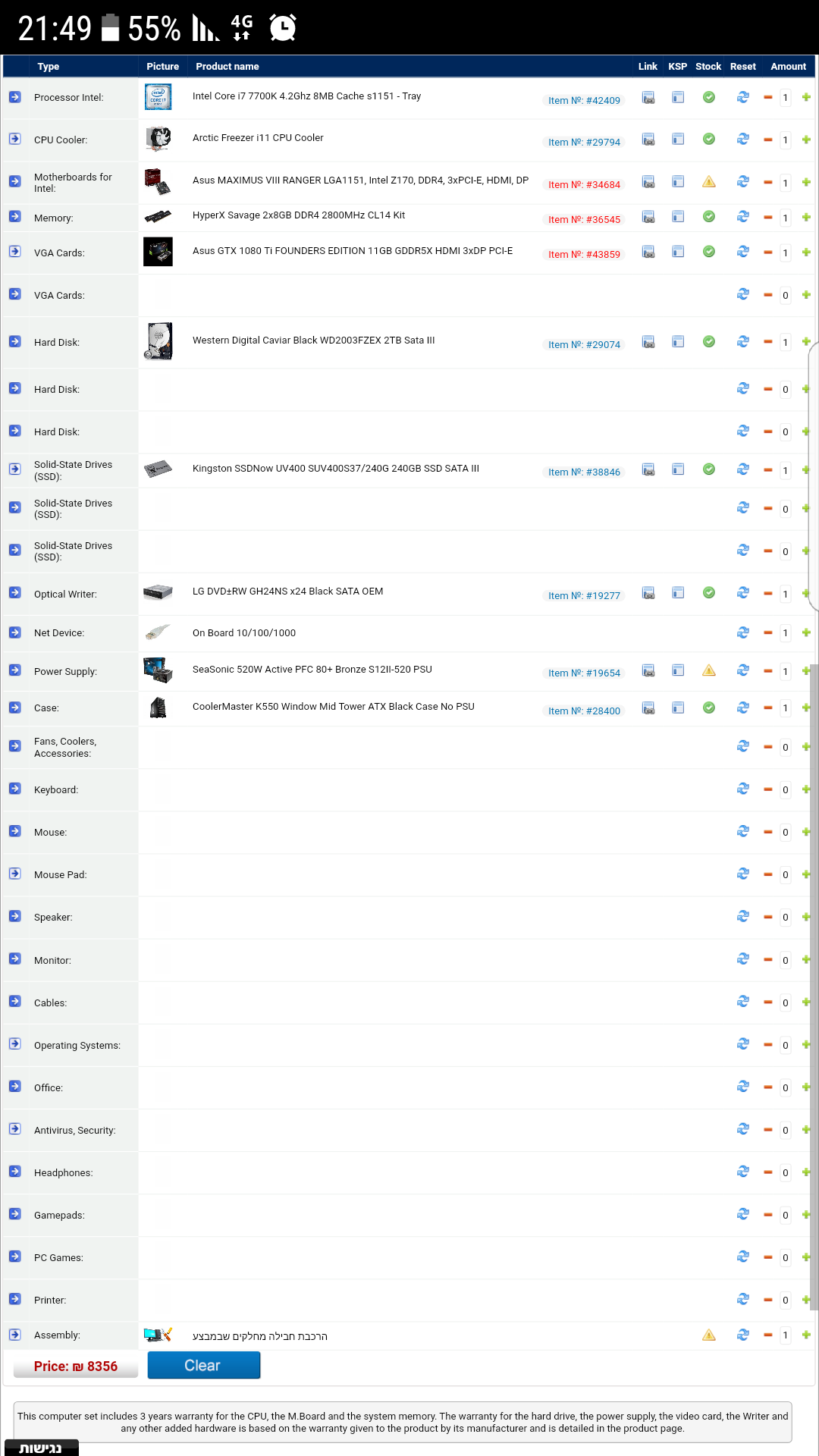Click the Western Digital hard disk thumbnail
Image resolution: width=819 pixels, height=1456 pixels.
[158, 341]
